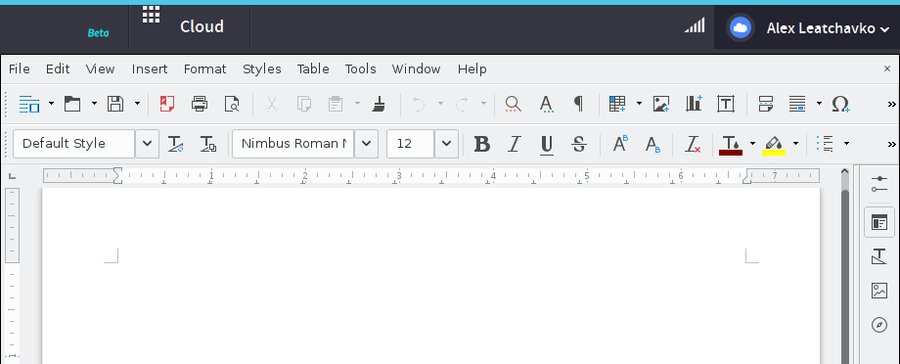
Task: Toggle Formatting Marks pilcrow
Action: 579,104
